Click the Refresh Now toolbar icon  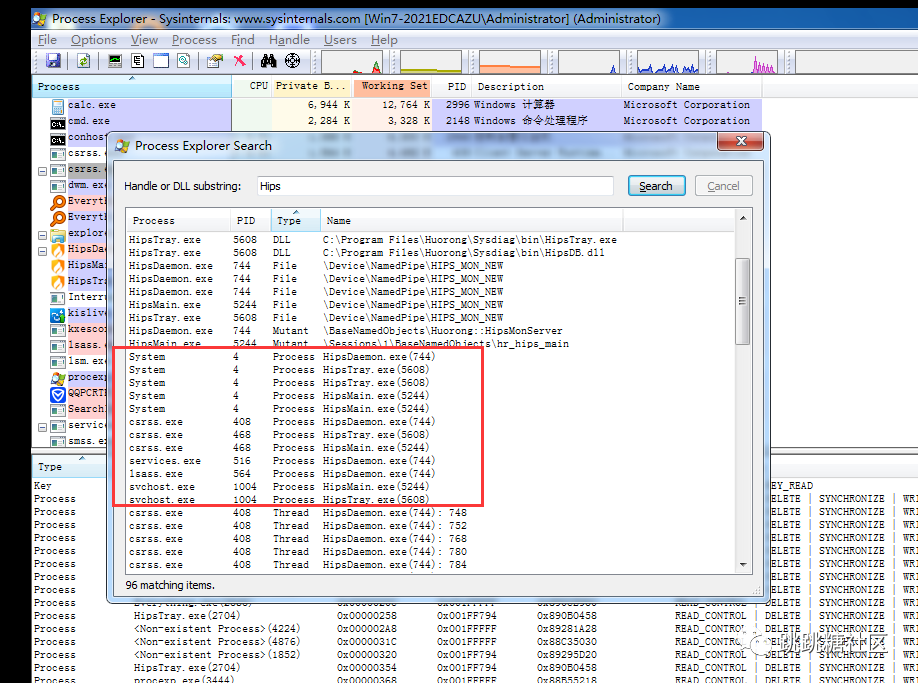tap(83, 61)
